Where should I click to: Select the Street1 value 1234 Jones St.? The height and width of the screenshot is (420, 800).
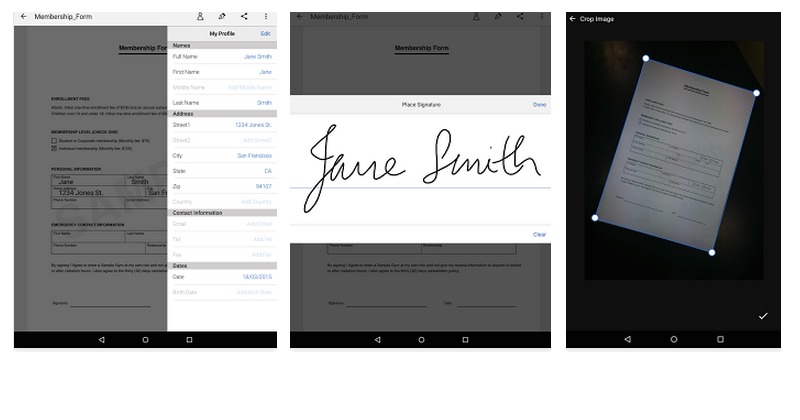pyautogui.click(x=253, y=125)
